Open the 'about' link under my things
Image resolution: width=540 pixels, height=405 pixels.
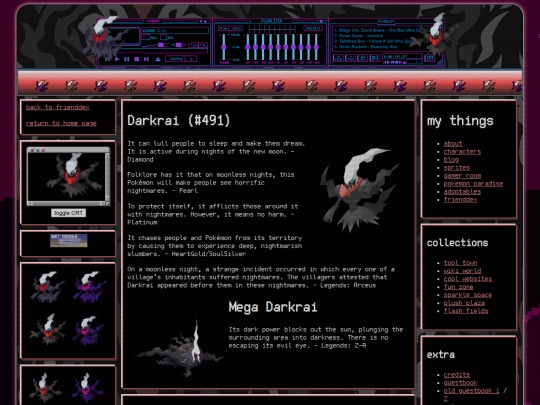(453, 143)
